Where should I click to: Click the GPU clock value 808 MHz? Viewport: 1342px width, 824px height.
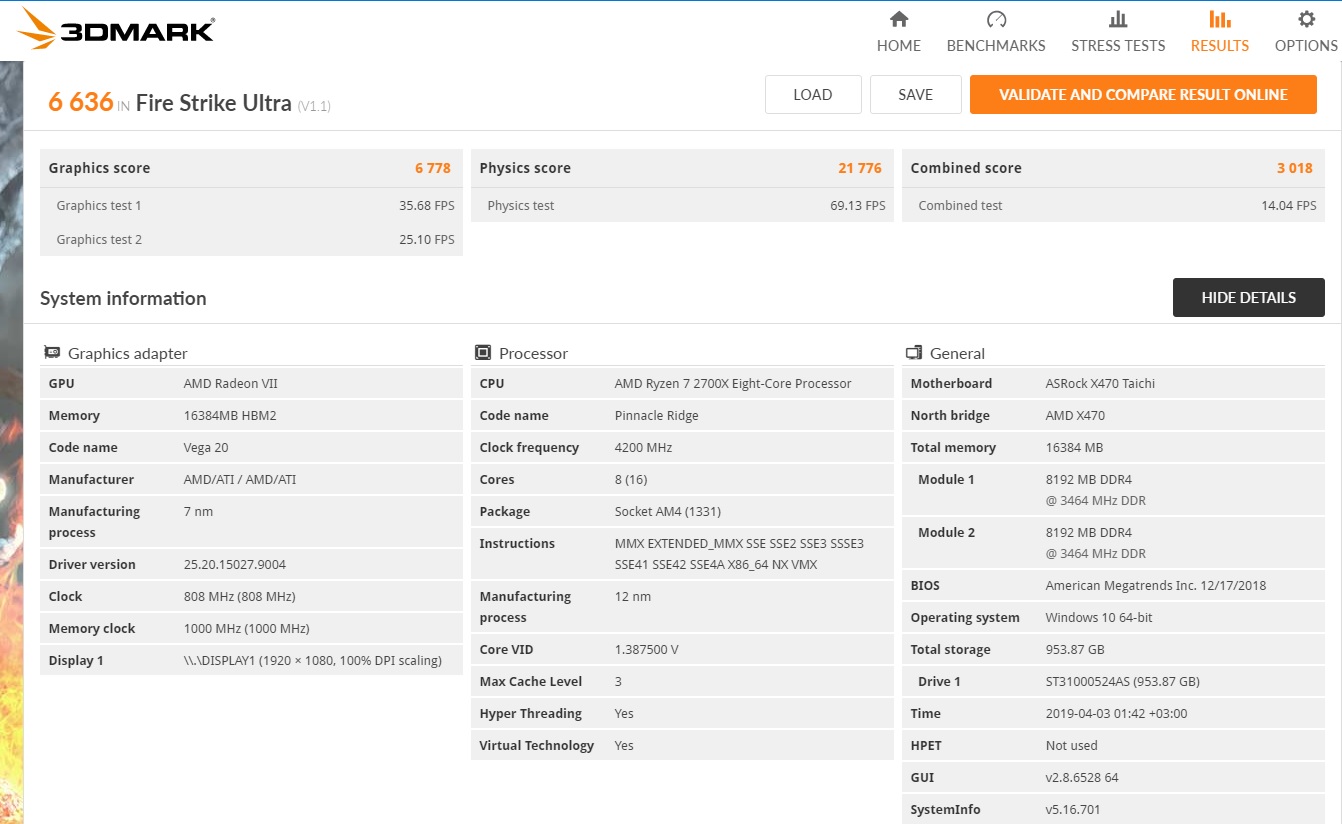point(240,597)
